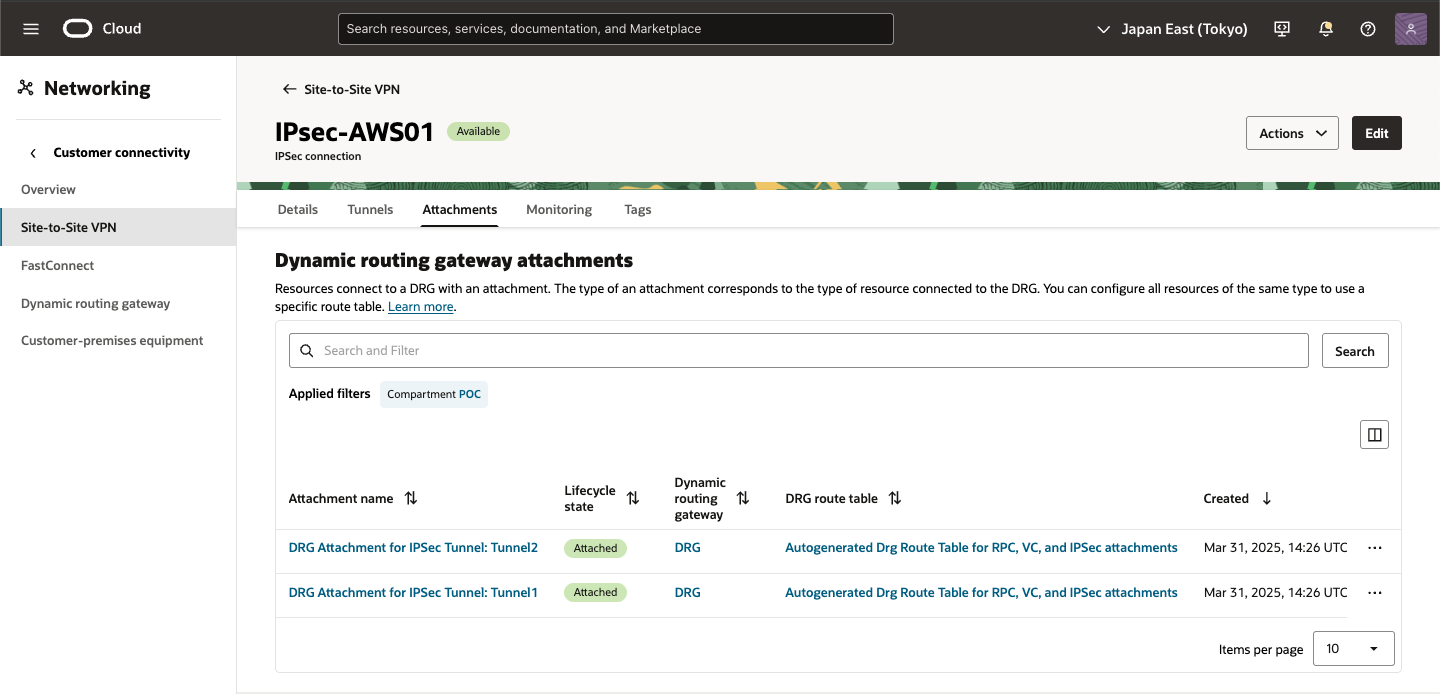Sort by Attachment name
The height and width of the screenshot is (694, 1440).
click(411, 498)
